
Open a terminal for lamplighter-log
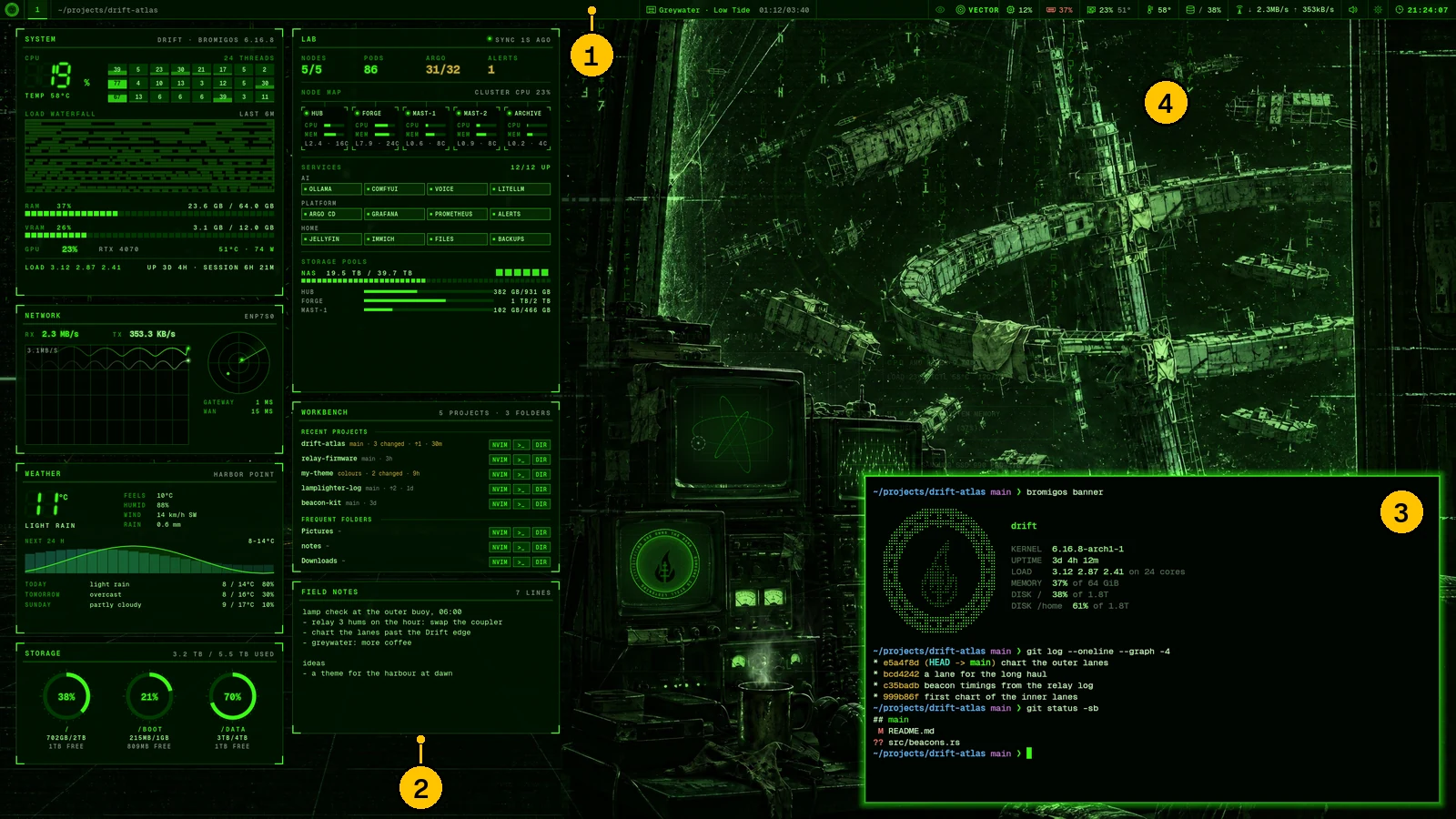point(521,489)
